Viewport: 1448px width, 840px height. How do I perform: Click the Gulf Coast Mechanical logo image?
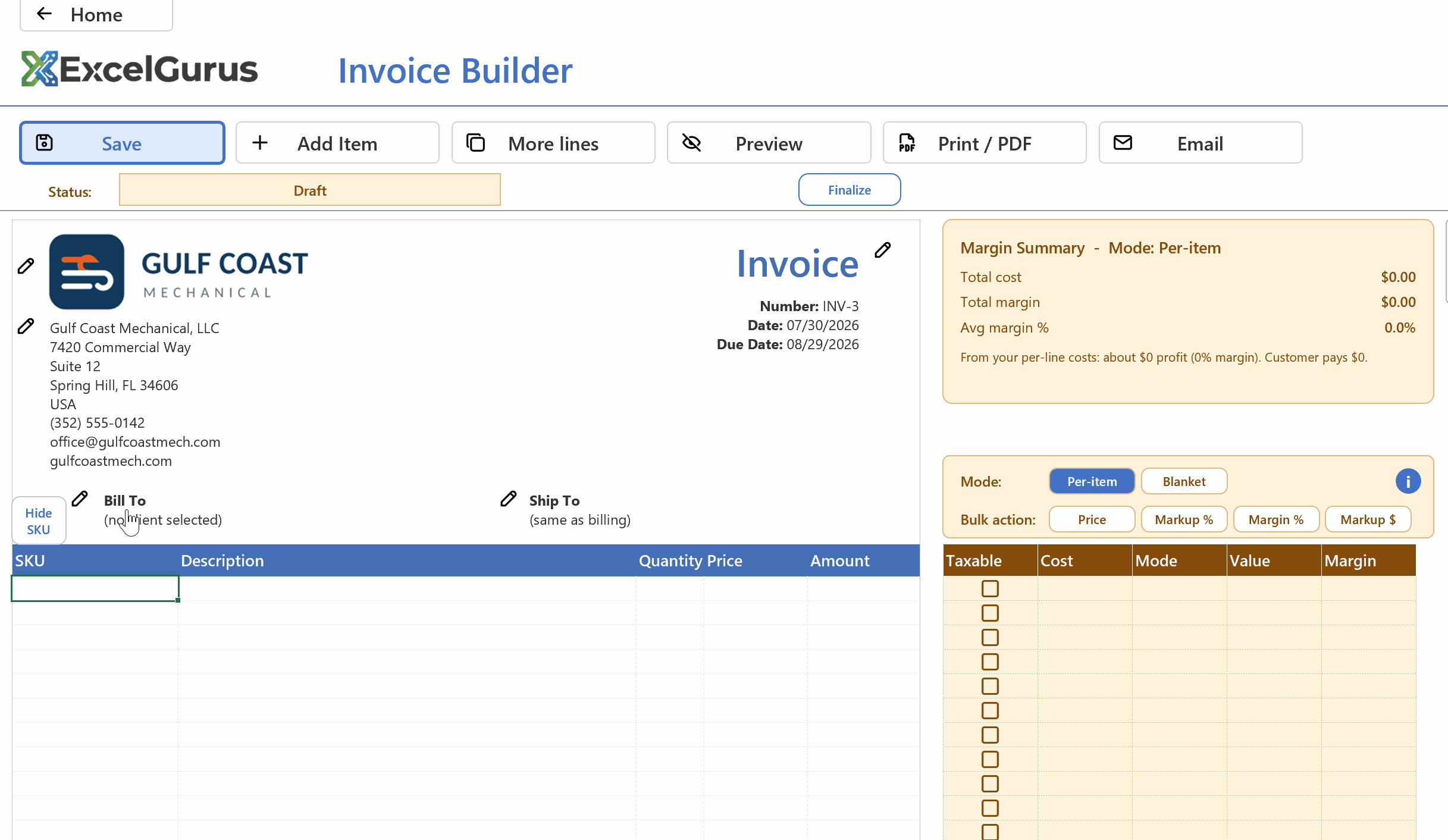click(x=179, y=272)
